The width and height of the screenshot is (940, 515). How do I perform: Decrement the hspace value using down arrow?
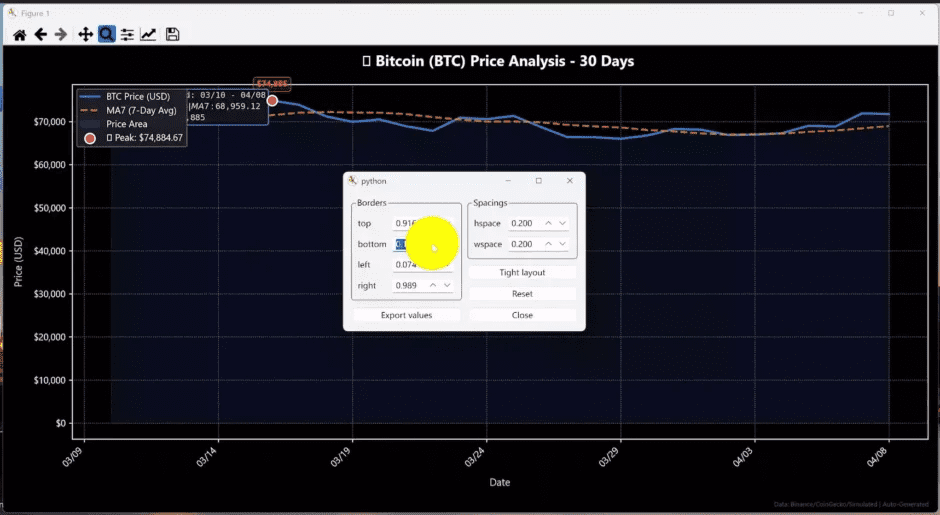click(562, 223)
